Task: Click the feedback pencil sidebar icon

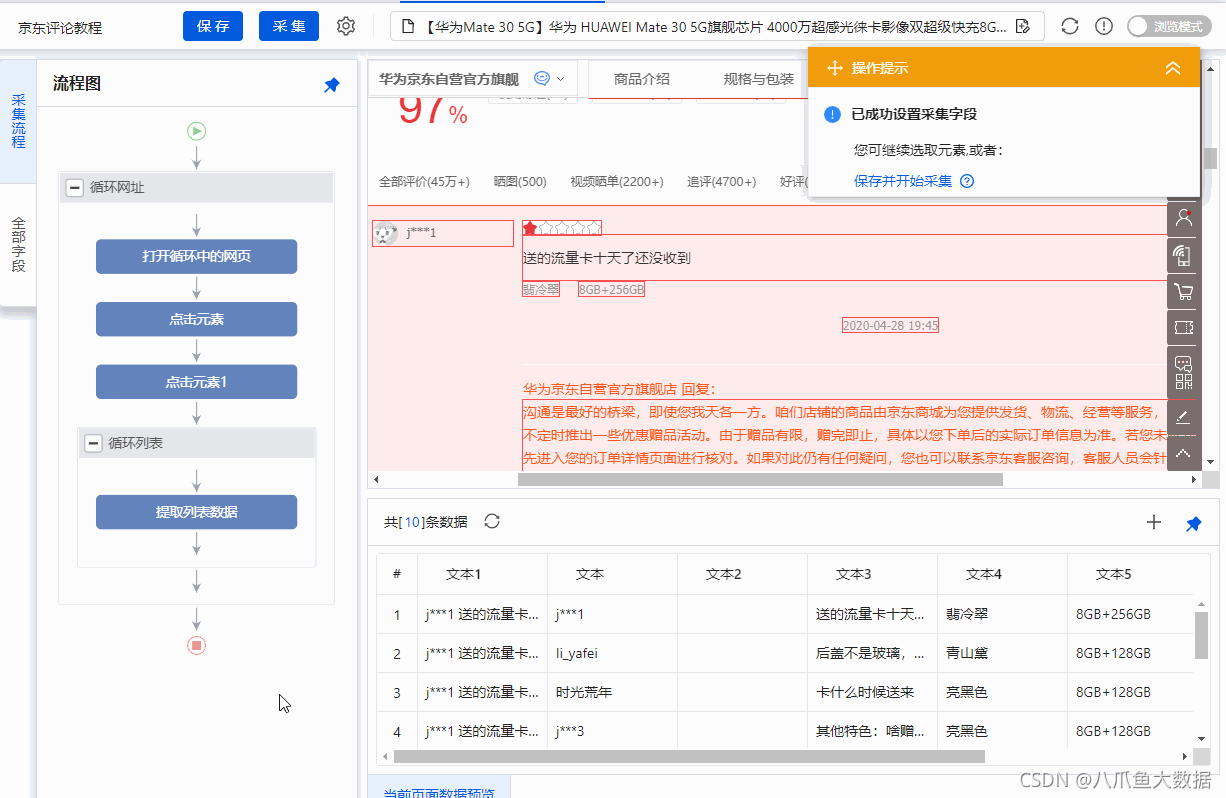Action: [x=1184, y=416]
